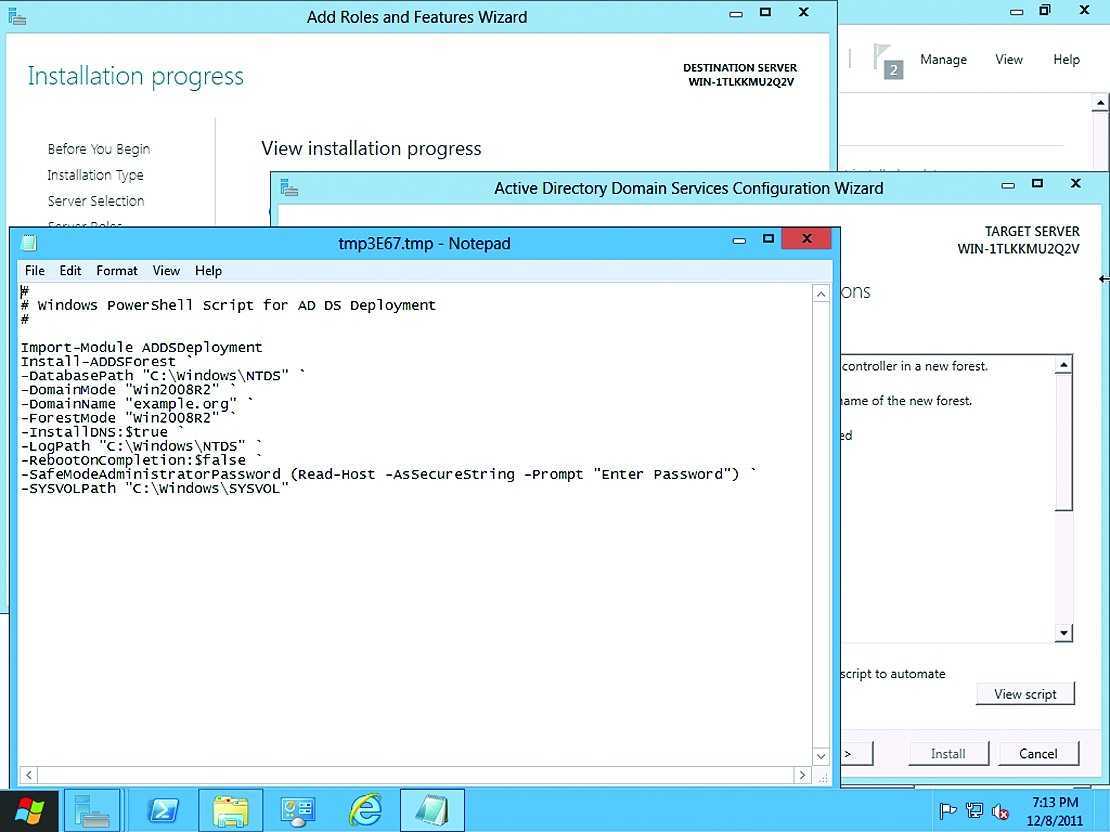Click the Notepad taskbar icon
This screenshot has height=832, width=1110.
[x=432, y=809]
